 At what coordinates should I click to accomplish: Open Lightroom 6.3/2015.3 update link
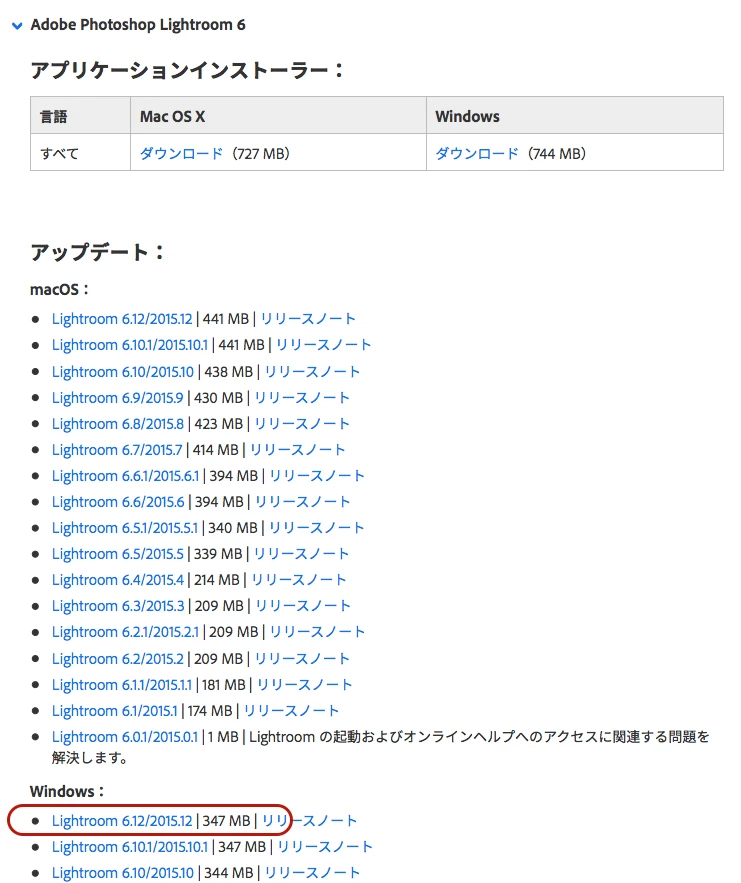118,605
